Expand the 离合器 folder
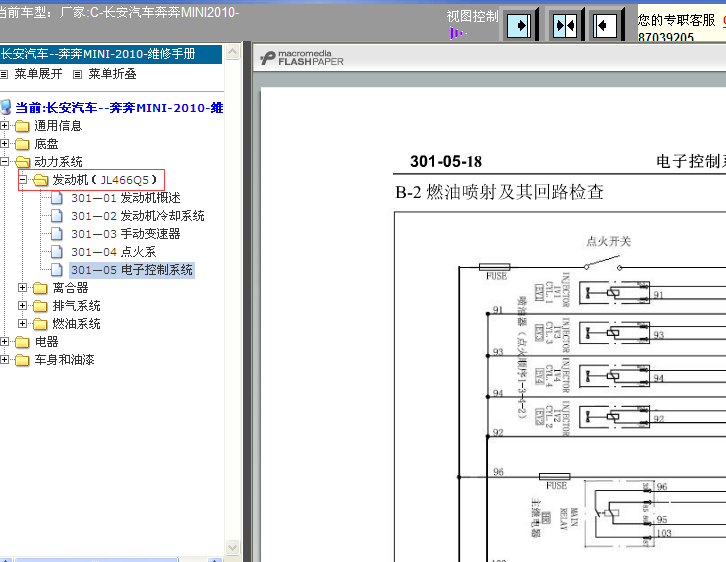726x562 pixels. click(x=22, y=287)
